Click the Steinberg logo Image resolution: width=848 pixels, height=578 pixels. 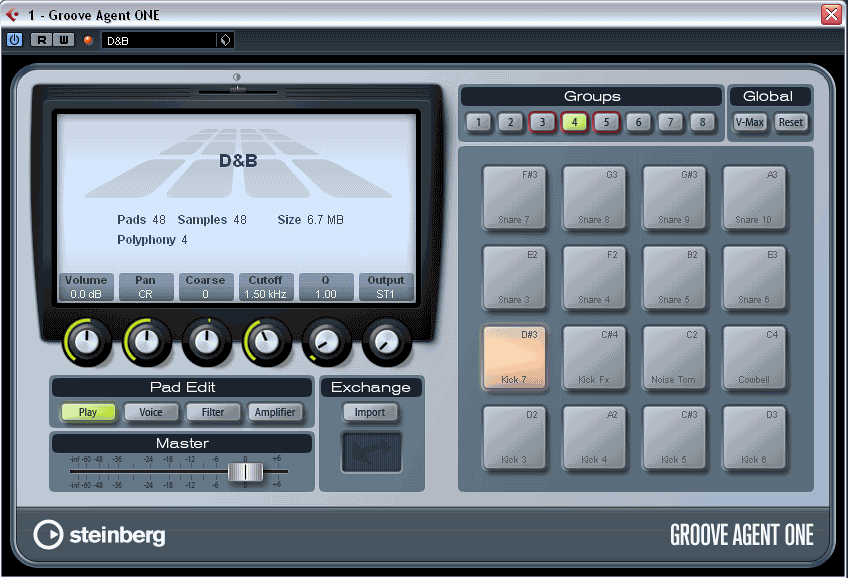(100, 535)
